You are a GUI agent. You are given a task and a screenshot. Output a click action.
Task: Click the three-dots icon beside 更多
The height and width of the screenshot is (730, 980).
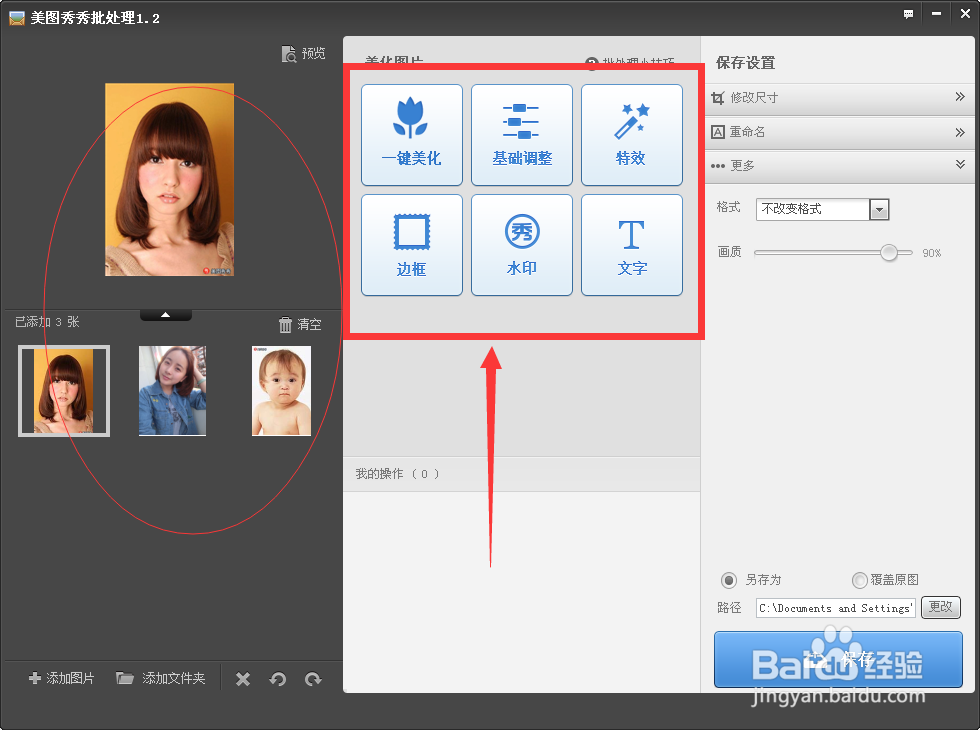(718, 166)
